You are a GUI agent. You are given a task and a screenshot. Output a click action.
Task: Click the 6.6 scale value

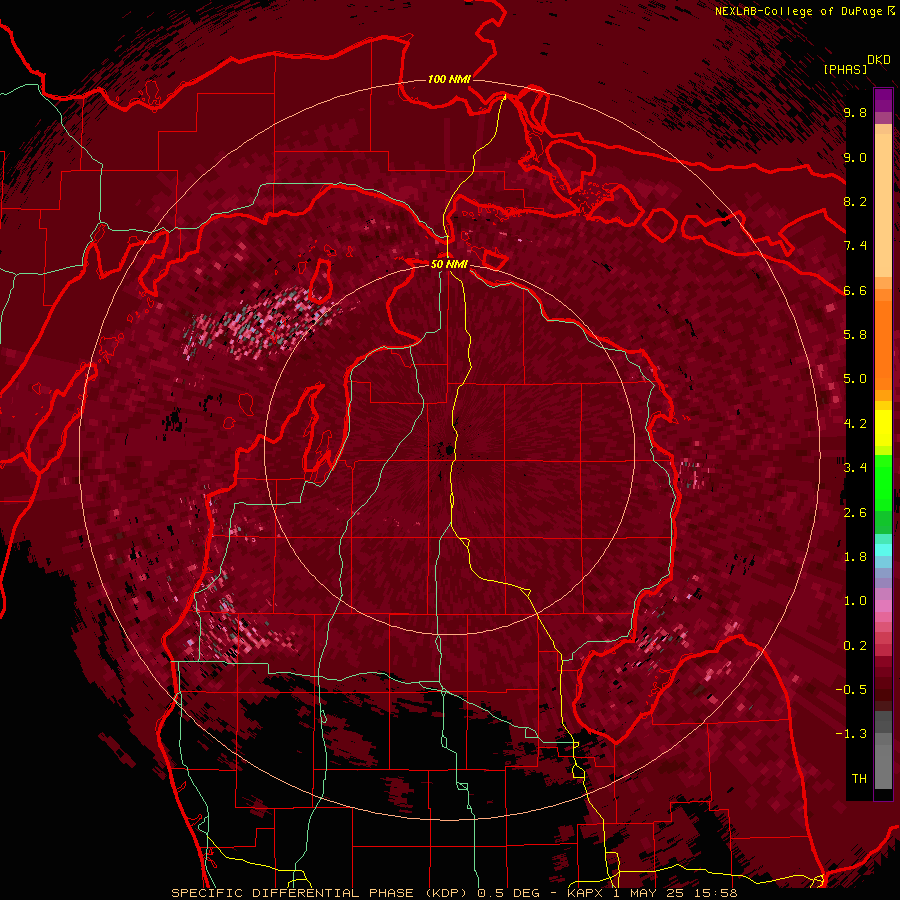coord(855,290)
